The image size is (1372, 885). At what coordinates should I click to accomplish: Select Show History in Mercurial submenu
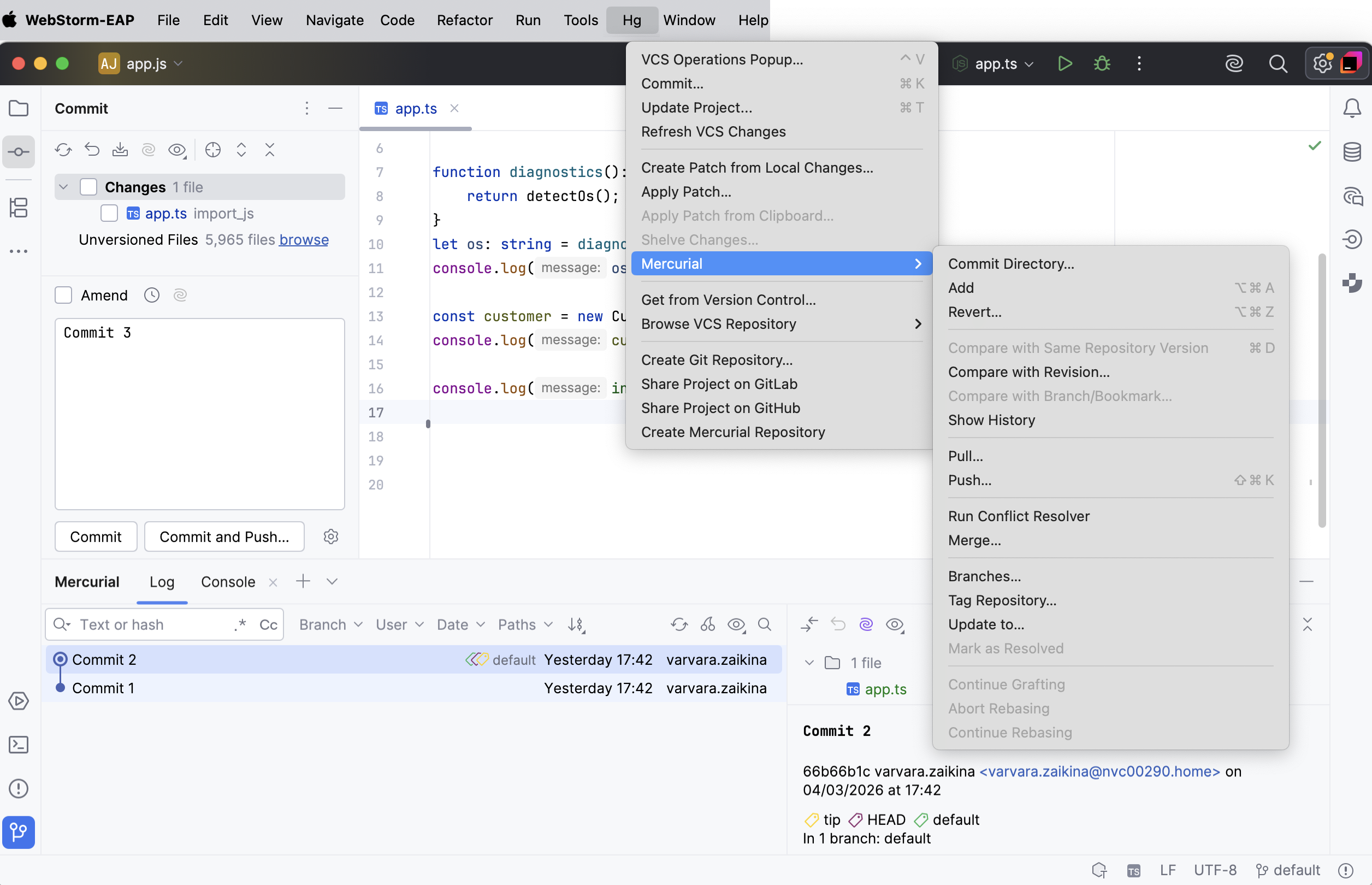(991, 420)
